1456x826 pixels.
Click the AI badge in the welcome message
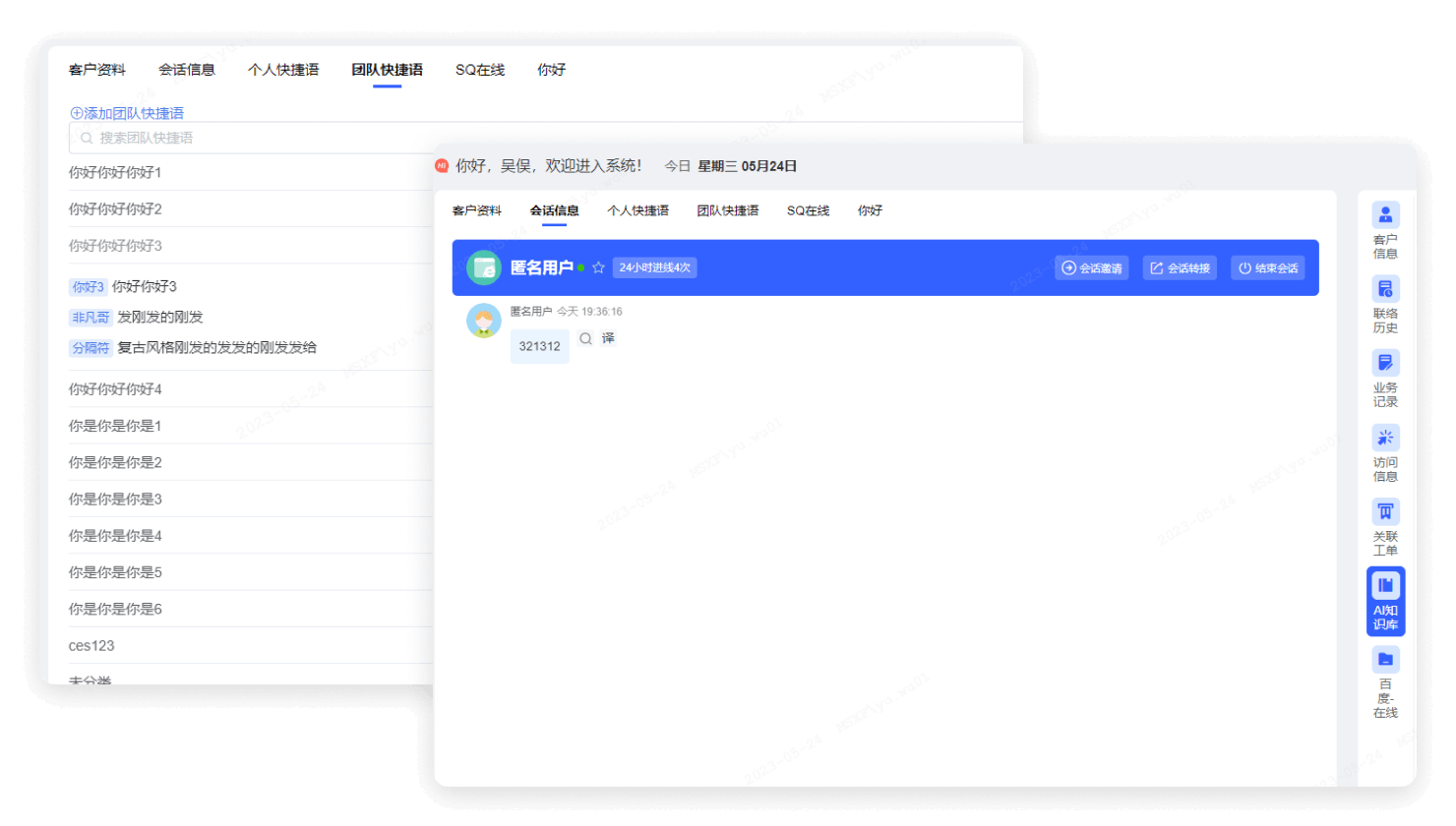[441, 166]
